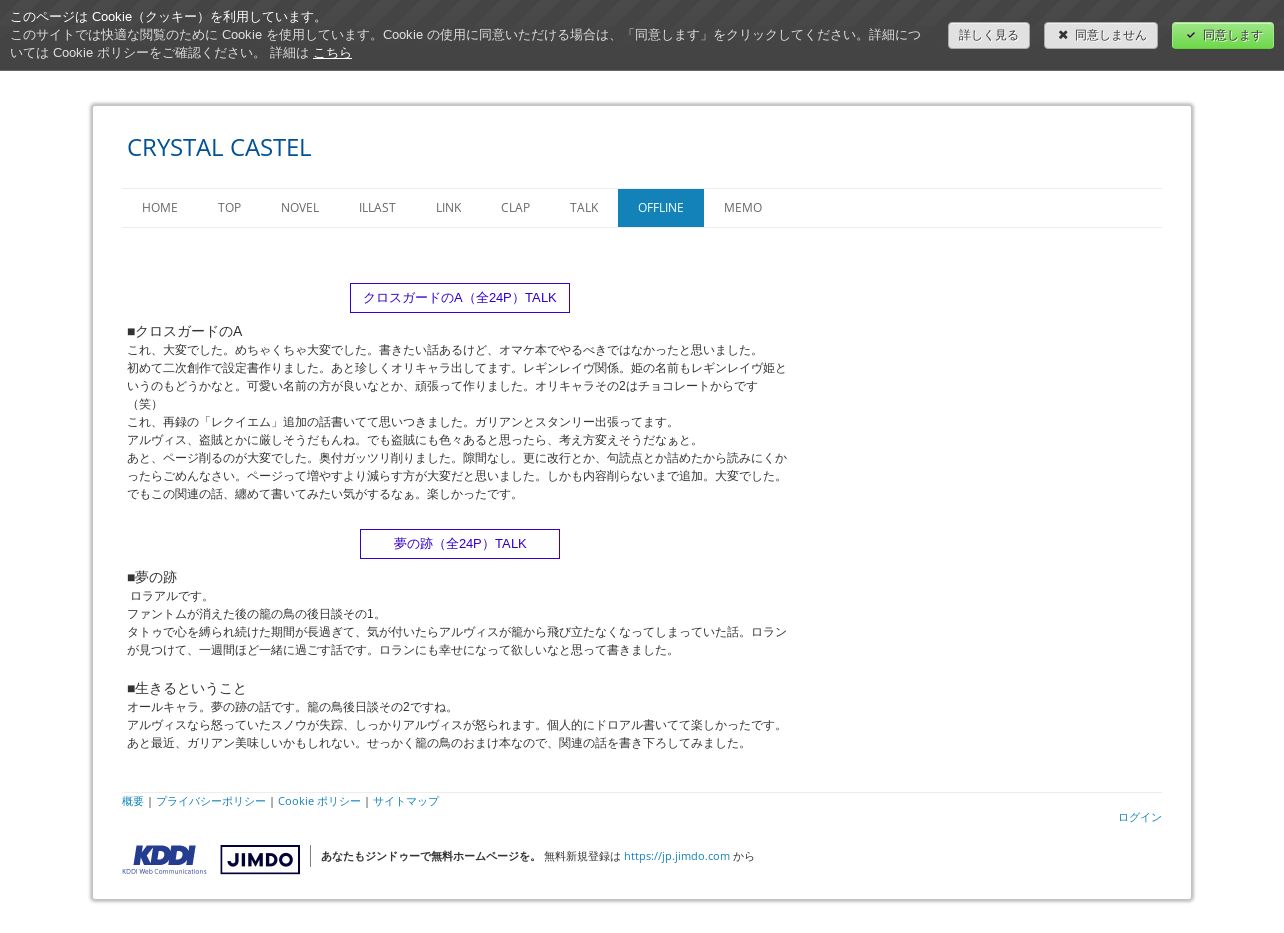Open the TOP menu item
This screenshot has height=933, width=1284.
pyautogui.click(x=230, y=208)
